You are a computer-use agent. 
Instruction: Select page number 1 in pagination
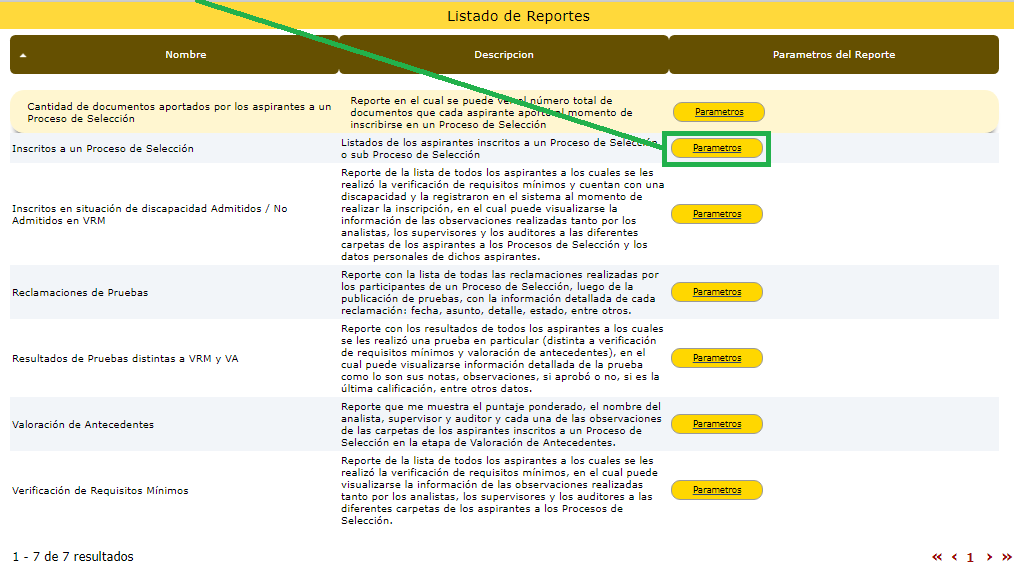970,557
